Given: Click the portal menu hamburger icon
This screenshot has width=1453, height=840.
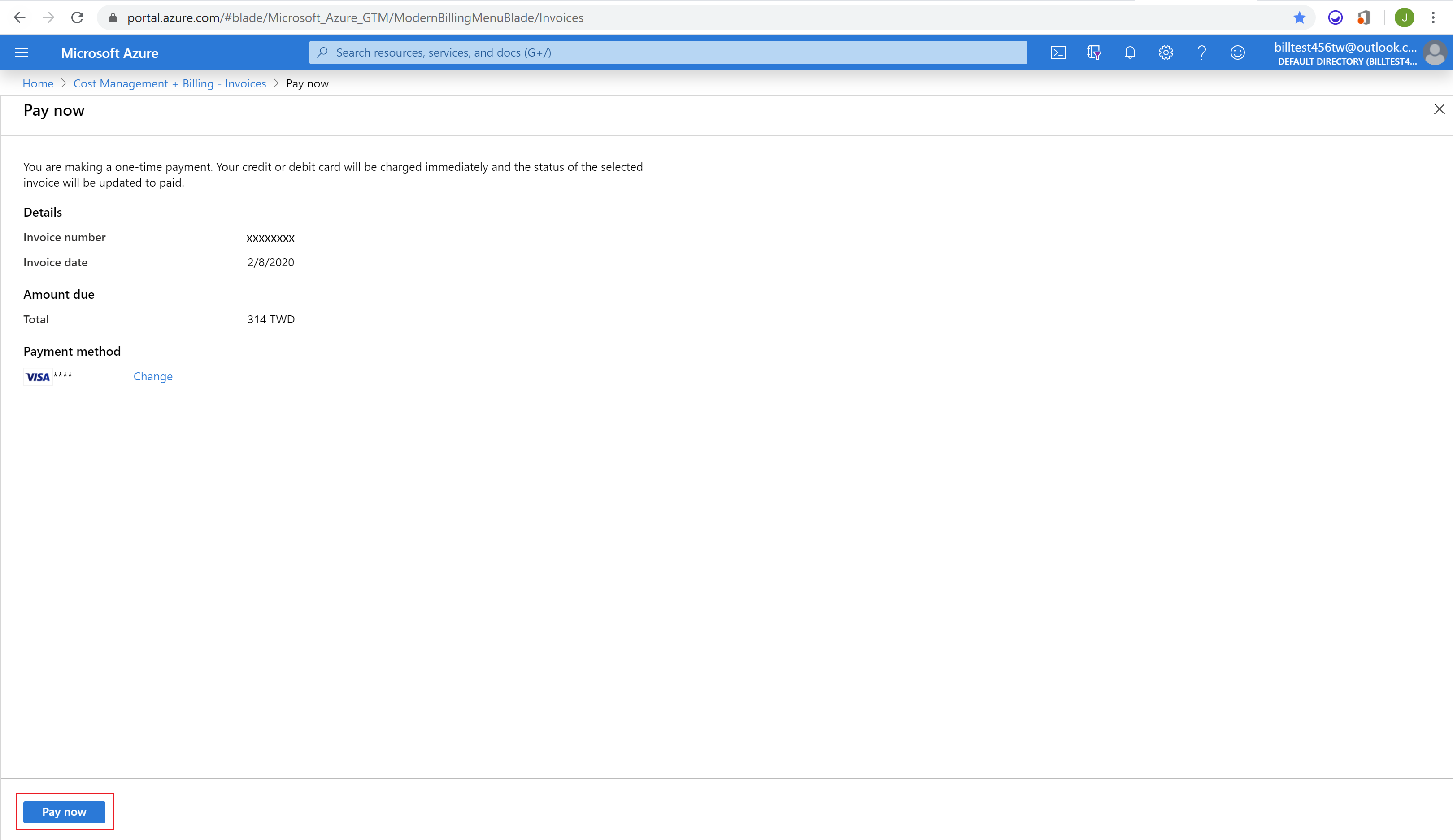Looking at the screenshot, I should 23,52.
